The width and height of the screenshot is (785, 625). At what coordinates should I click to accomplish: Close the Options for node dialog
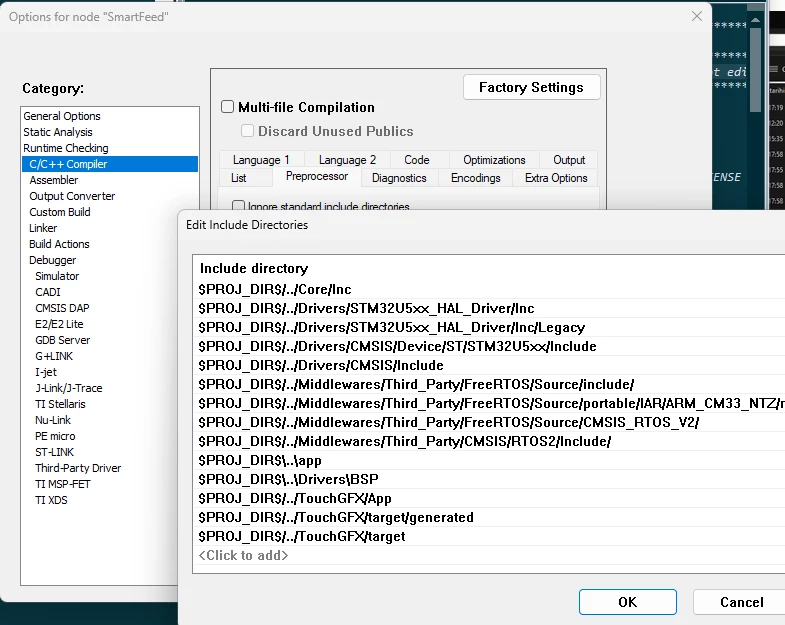click(x=696, y=16)
